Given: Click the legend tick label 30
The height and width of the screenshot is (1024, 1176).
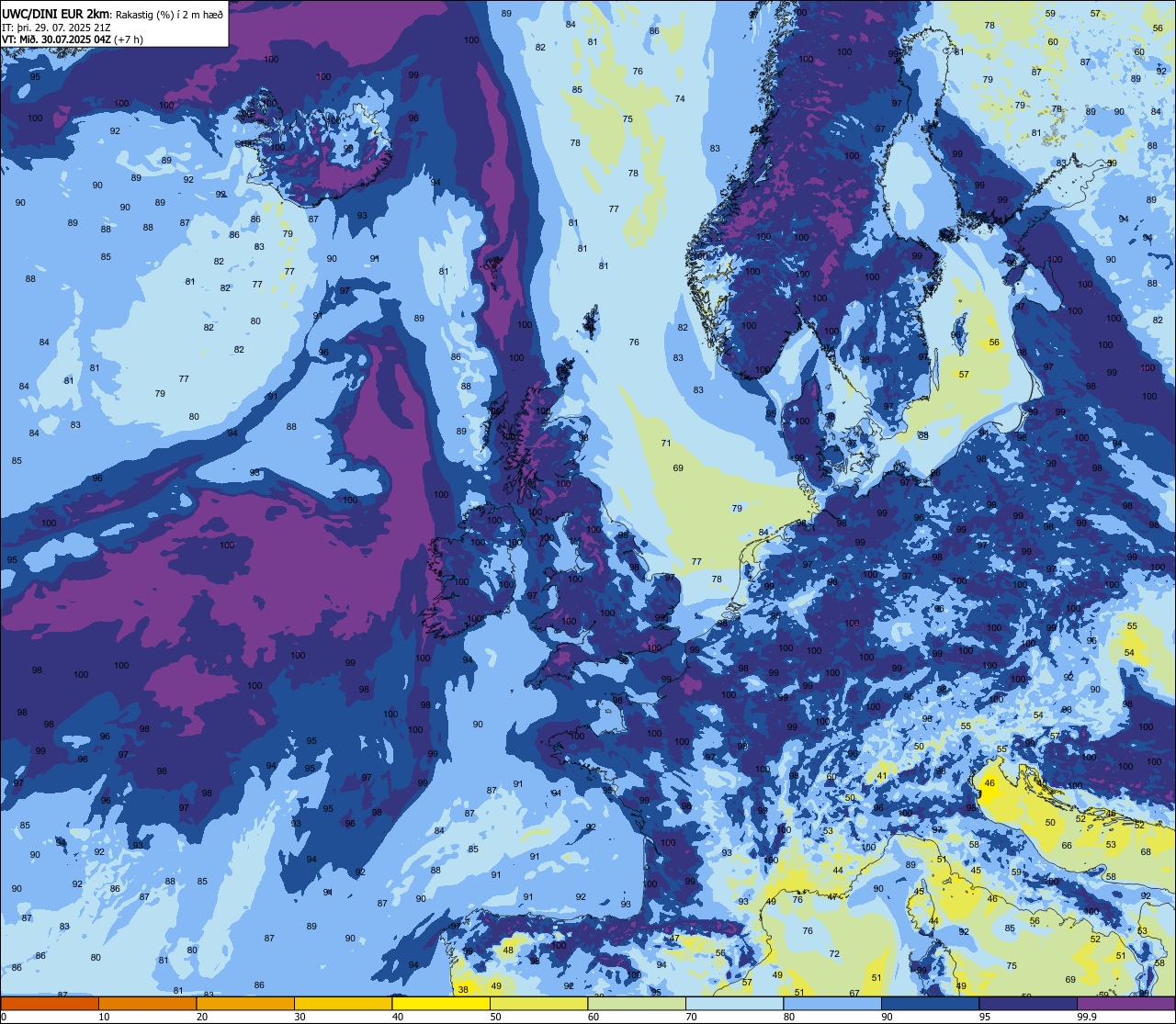Looking at the screenshot, I should 300,1017.
